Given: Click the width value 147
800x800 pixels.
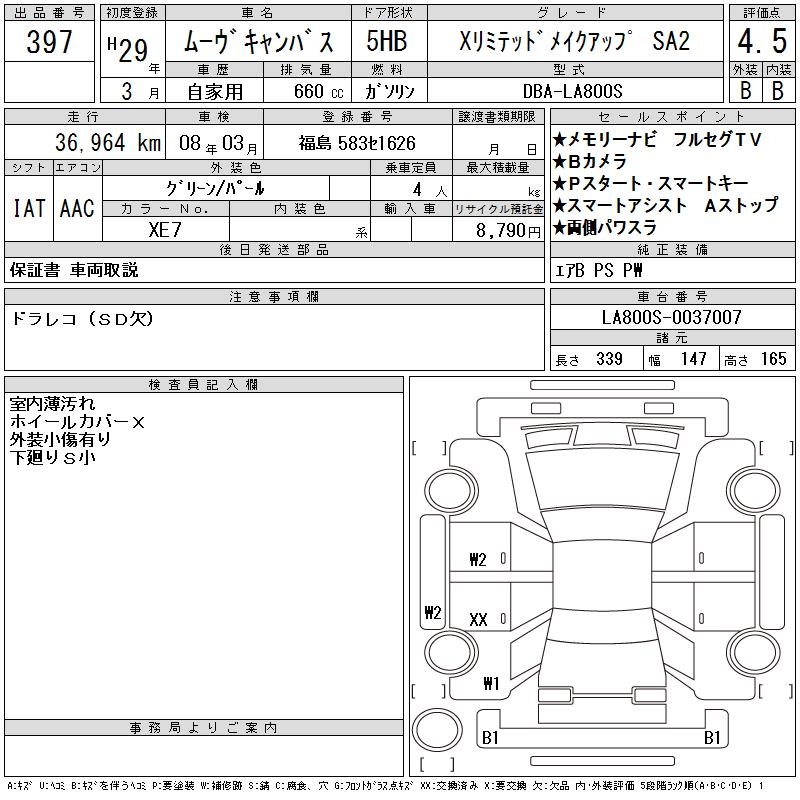Looking at the screenshot, I should click(x=693, y=359).
